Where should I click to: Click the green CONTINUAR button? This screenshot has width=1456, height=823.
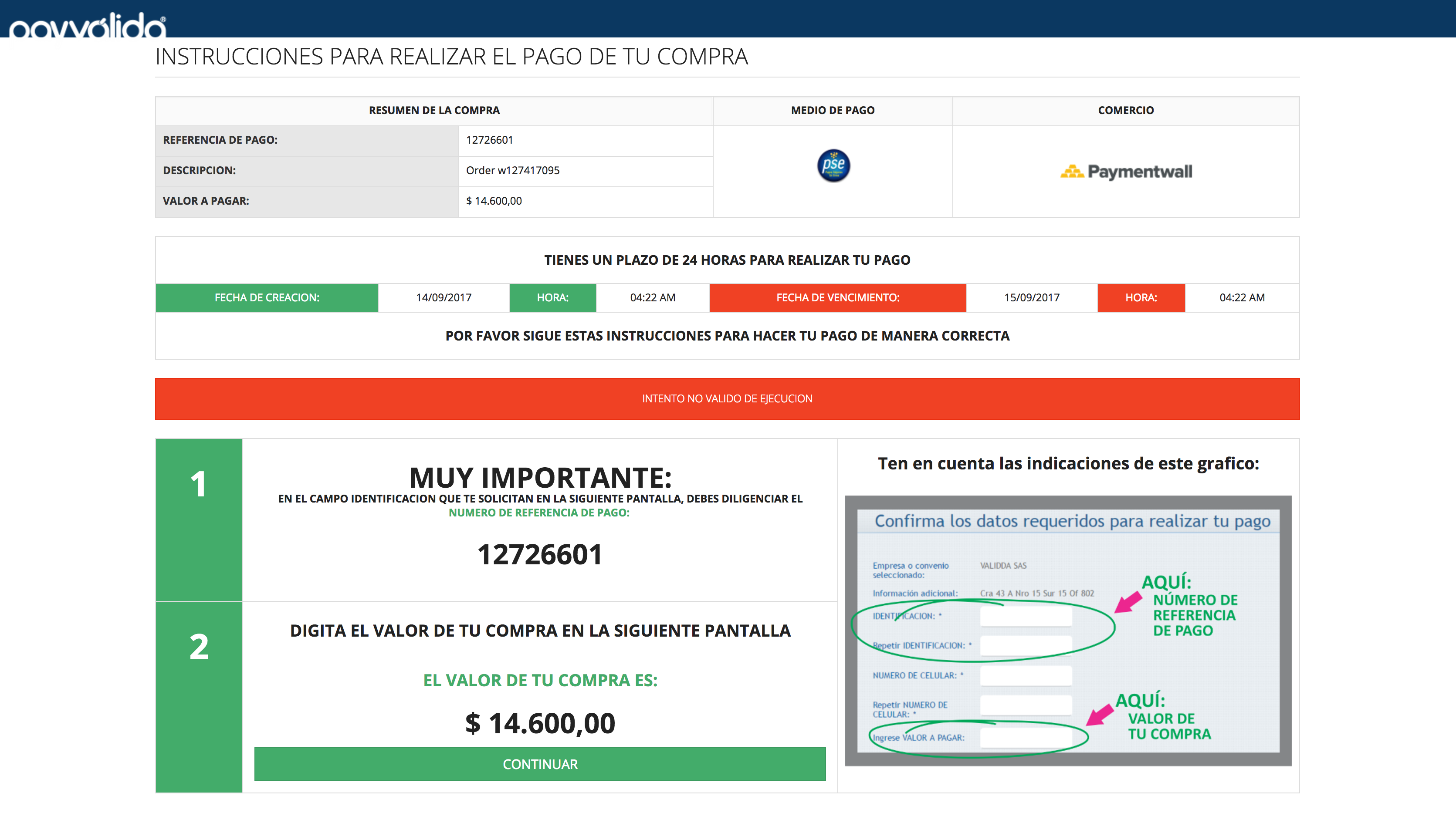tap(540, 764)
